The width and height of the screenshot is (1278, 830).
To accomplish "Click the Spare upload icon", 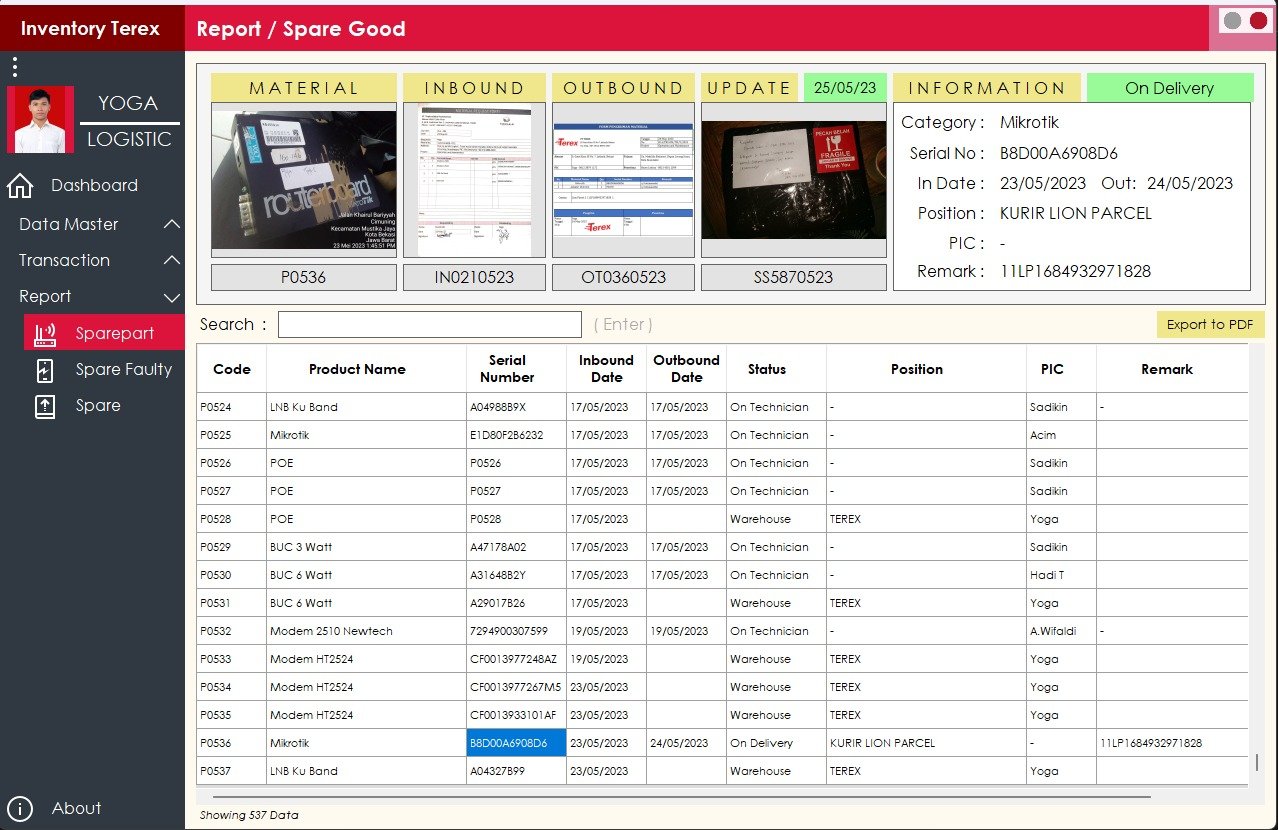I will [45, 406].
